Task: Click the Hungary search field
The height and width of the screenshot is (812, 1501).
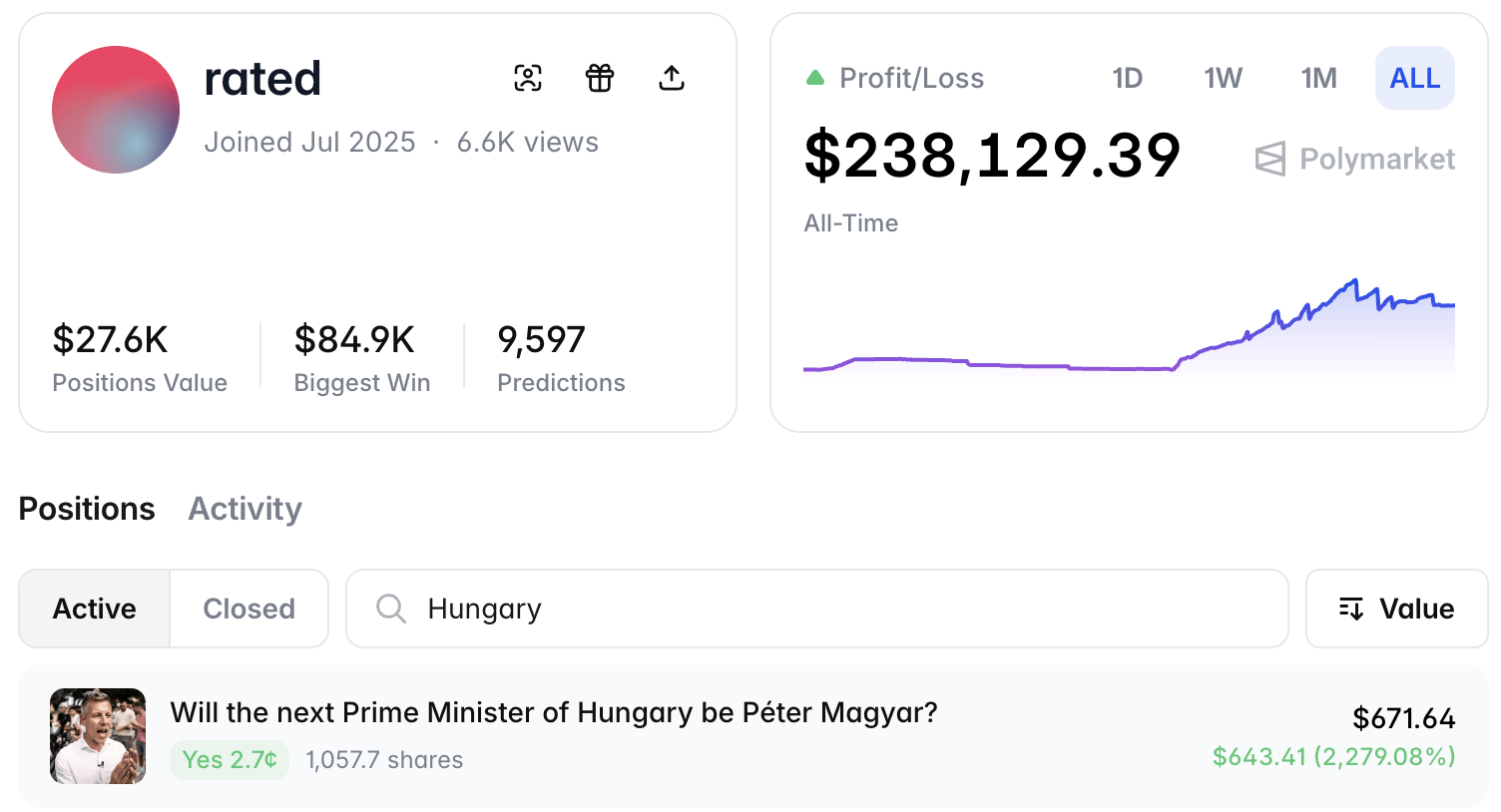Action: tap(838, 609)
